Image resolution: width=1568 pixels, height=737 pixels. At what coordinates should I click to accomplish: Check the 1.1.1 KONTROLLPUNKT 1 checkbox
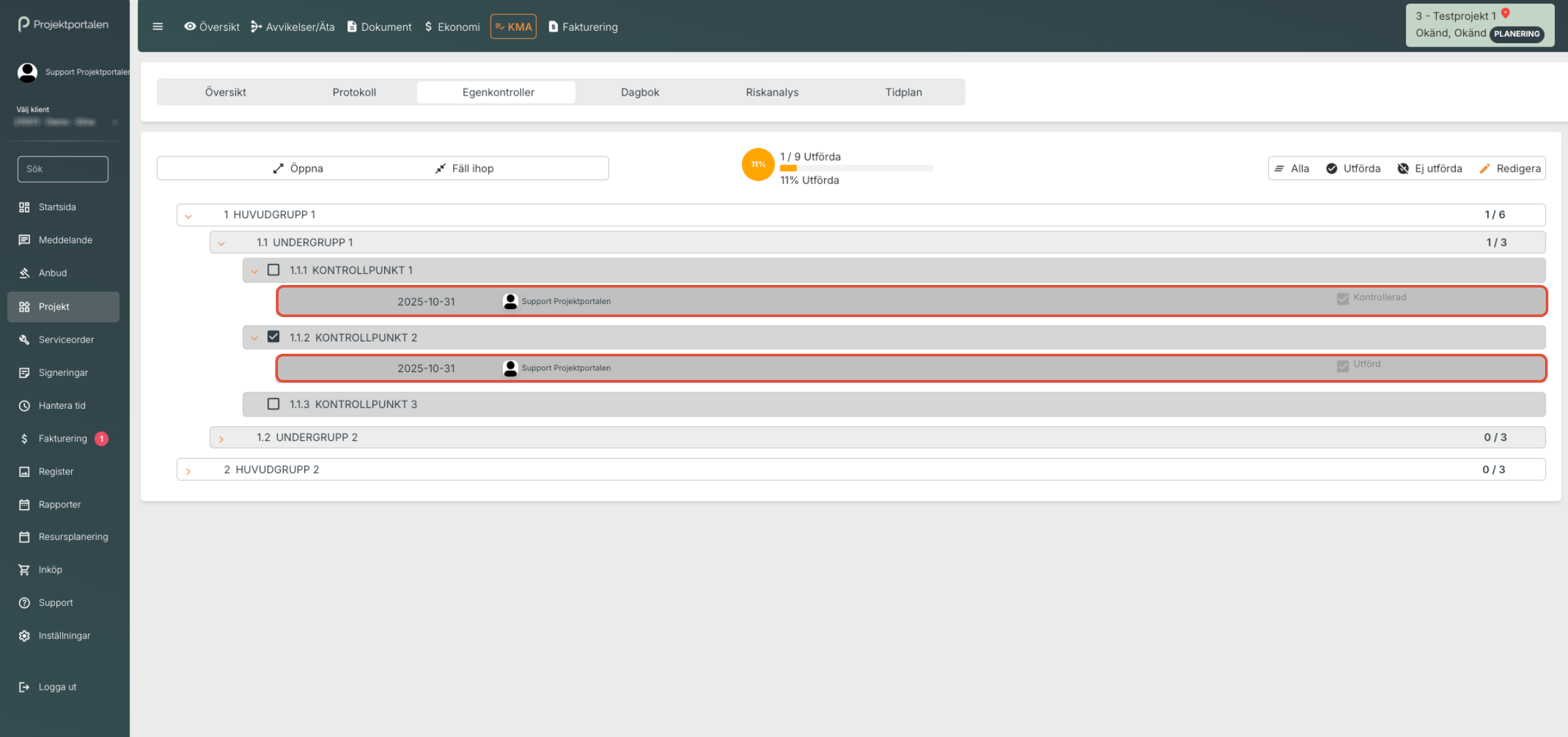click(273, 270)
